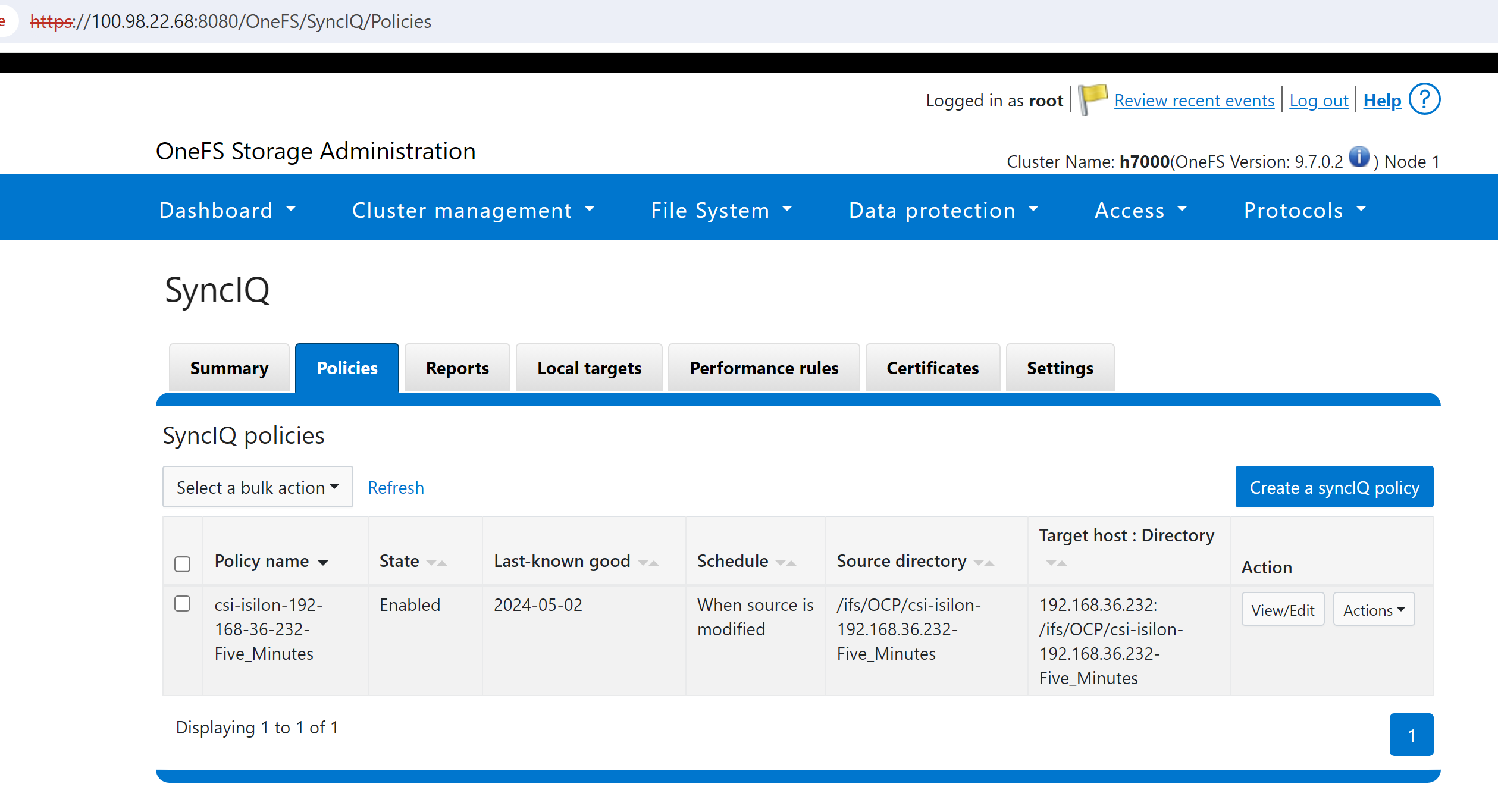The image size is (1498, 812).
Task: Click the Create a syncIQ policy button
Action: [x=1335, y=487]
